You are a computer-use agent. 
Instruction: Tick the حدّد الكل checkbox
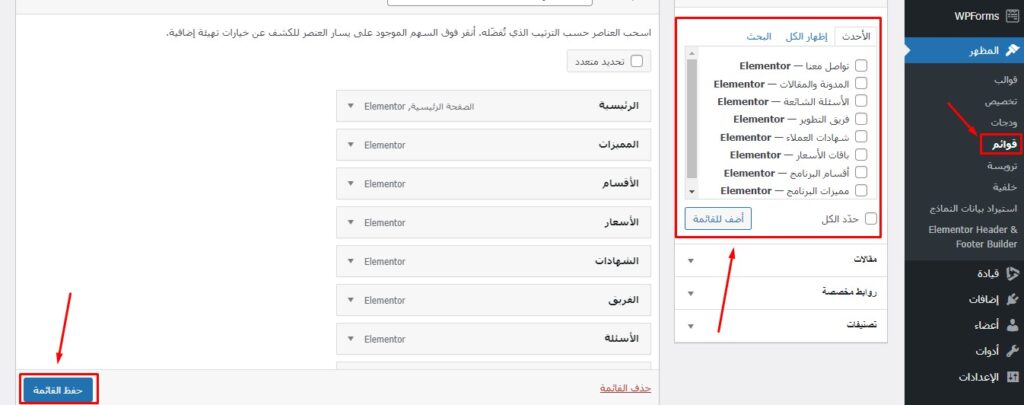[871, 219]
